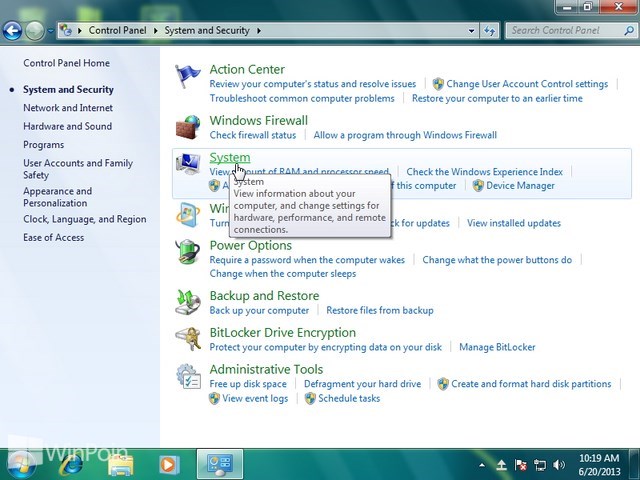The height and width of the screenshot is (480, 640).
Task: Open Windows Explorer folder on taskbar
Action: [x=120, y=465]
